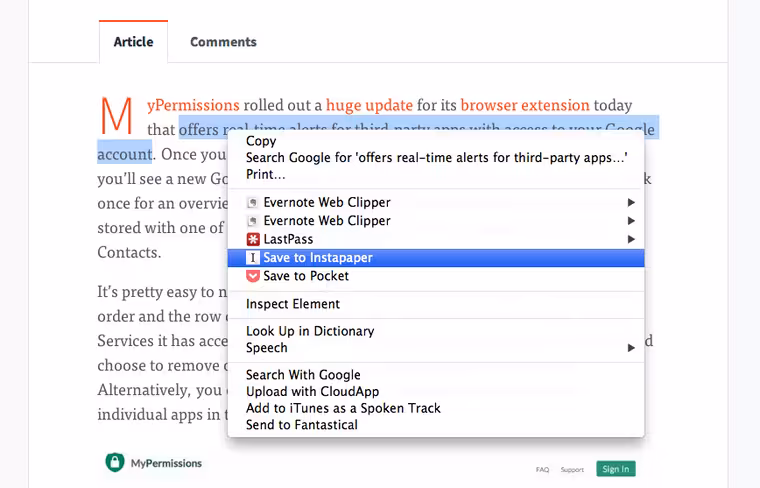Image resolution: width=760 pixels, height=488 pixels.
Task: Open the Support link
Action: 572,470
